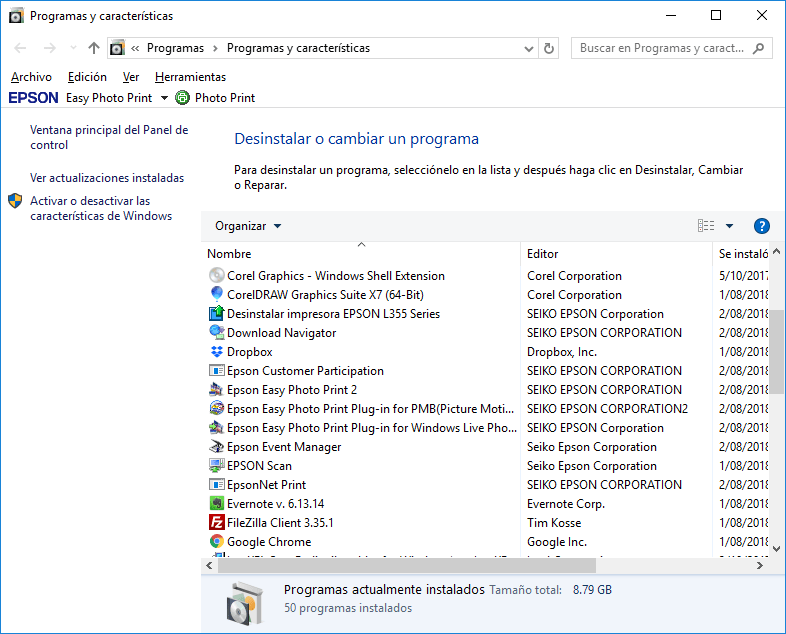The width and height of the screenshot is (786, 634).
Task: Open the Edición menu
Action: click(87, 77)
